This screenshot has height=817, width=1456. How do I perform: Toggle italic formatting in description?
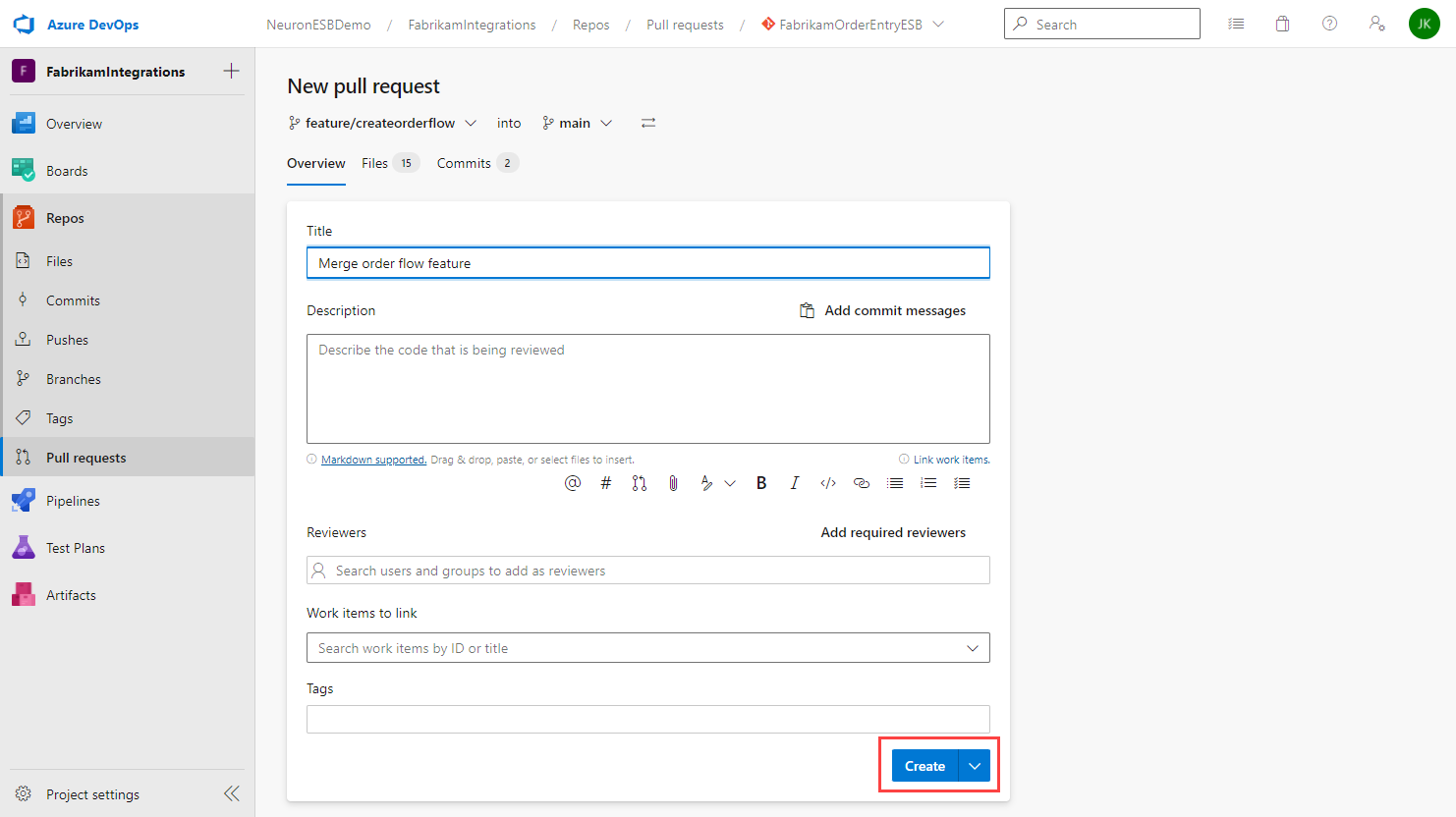(x=795, y=483)
